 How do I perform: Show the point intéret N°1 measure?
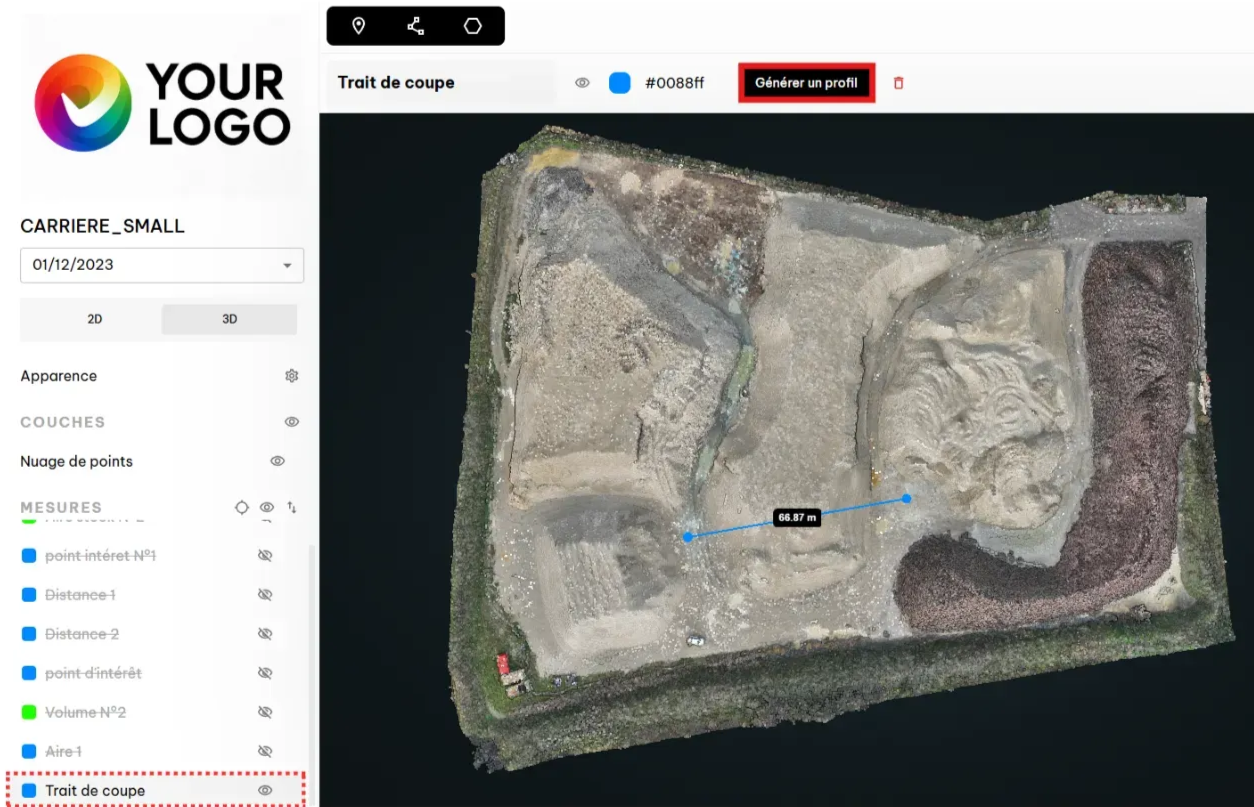265,555
